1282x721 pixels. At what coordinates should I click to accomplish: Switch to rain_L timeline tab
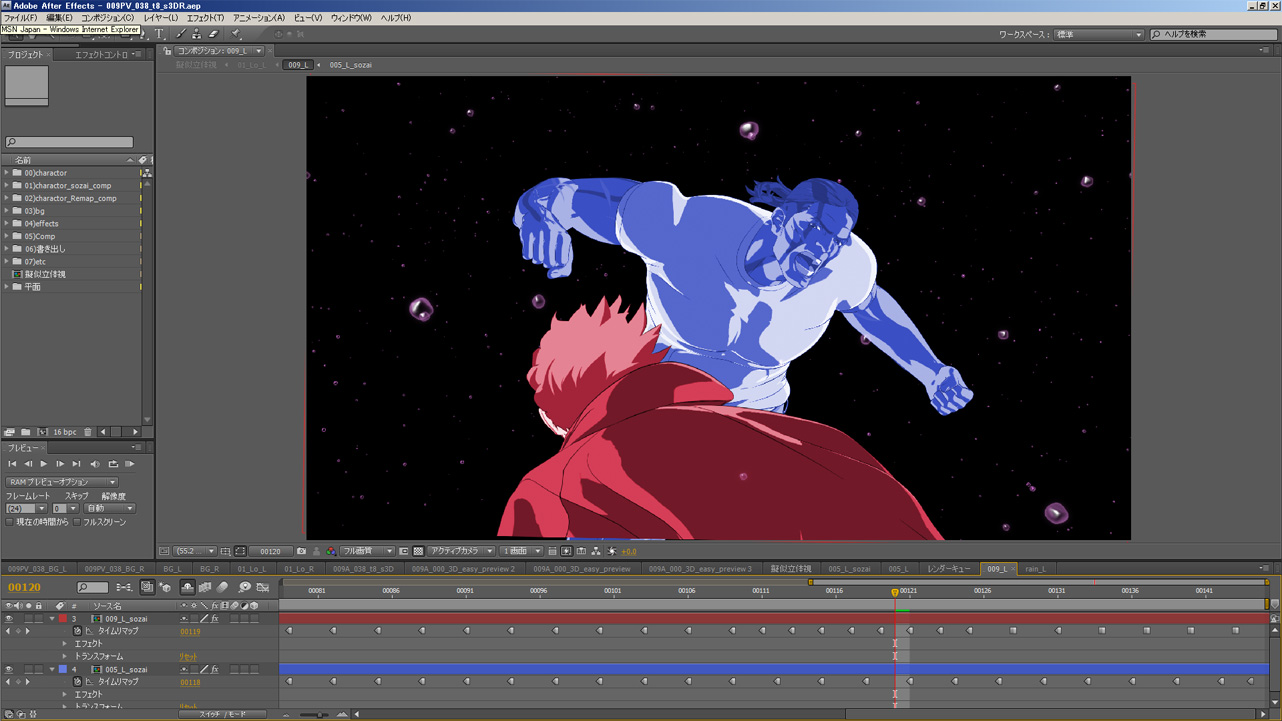(x=1035, y=569)
